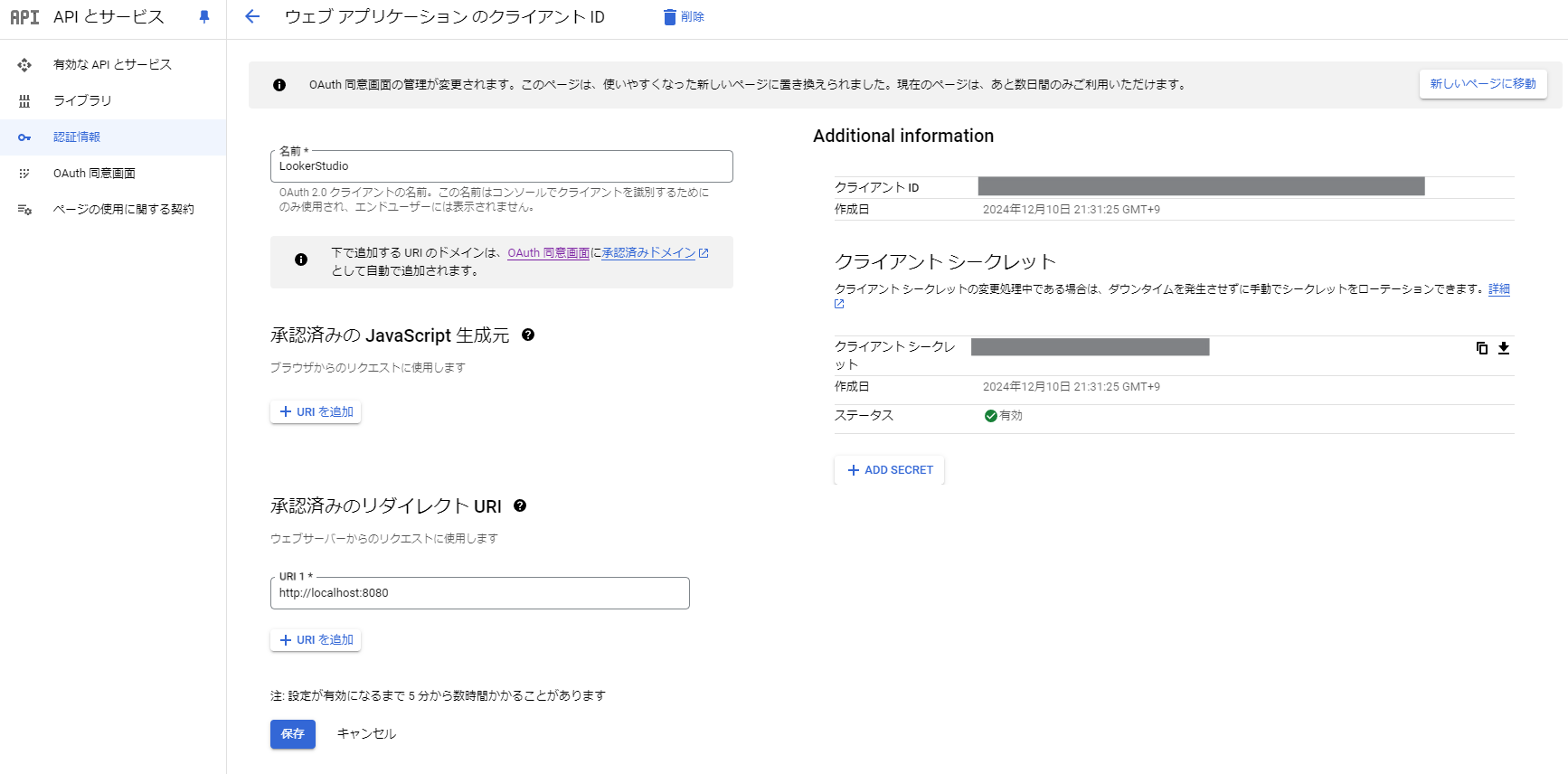The image size is (1568, 774).
Task: Click the secret 作成日 timestamp
Action: (1072, 387)
